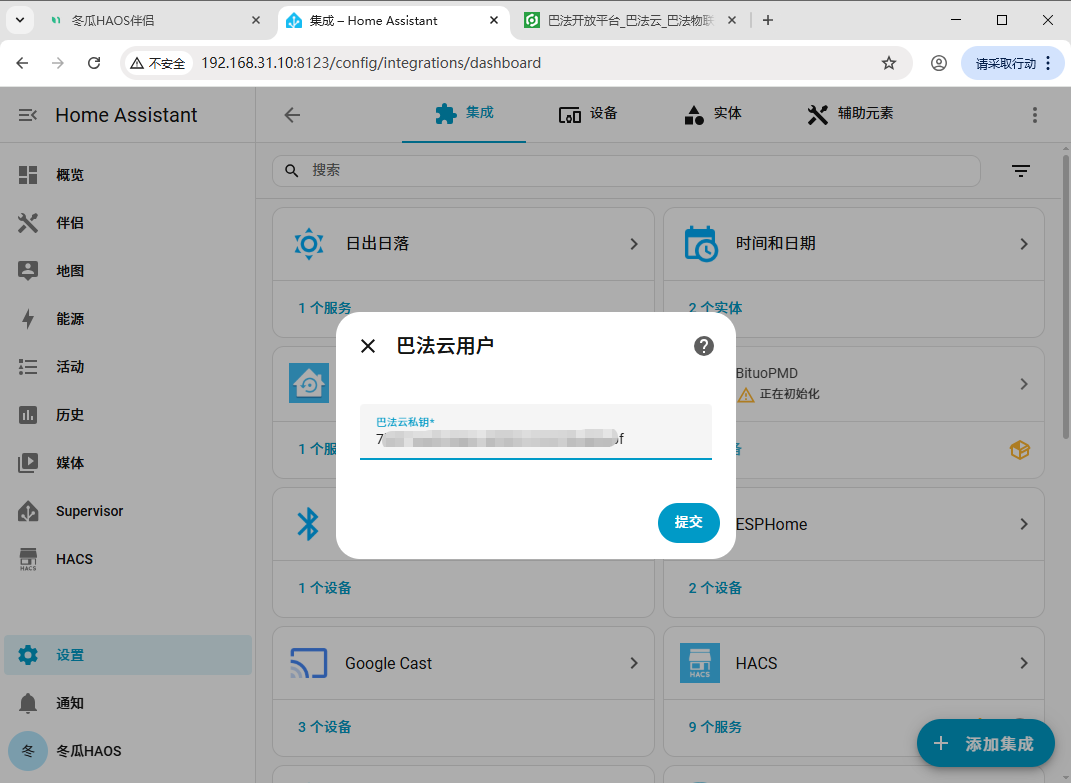Open the integrations filter menu
The image size is (1071, 783).
click(1020, 171)
